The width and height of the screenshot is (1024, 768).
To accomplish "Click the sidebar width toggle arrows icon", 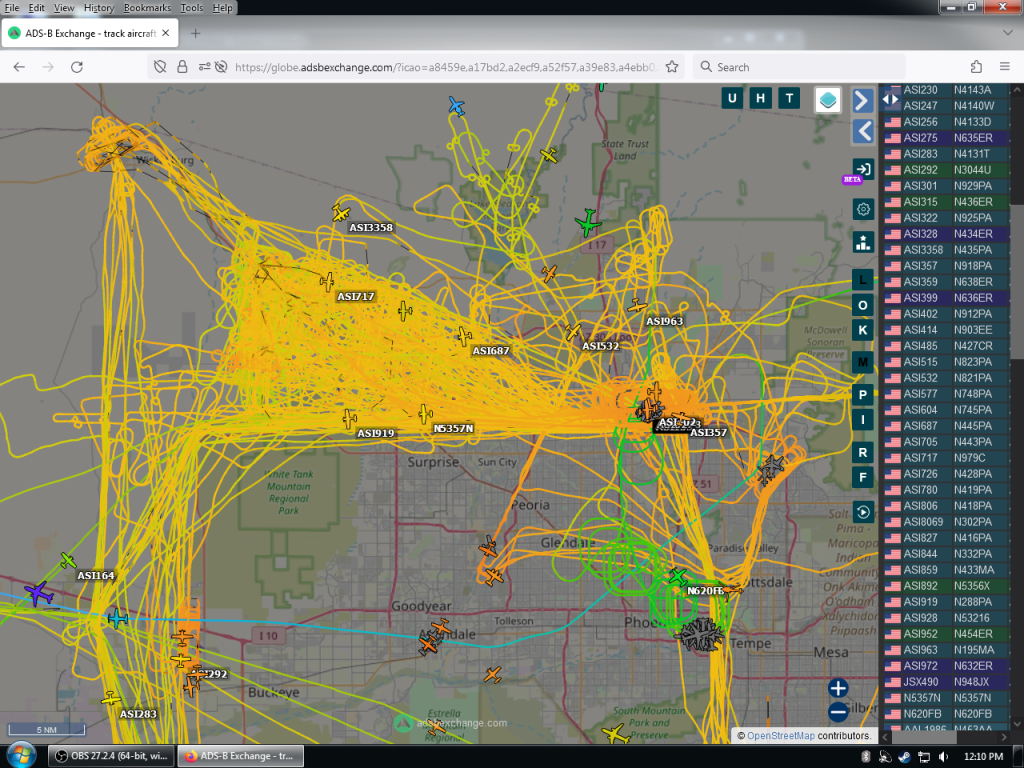I will pos(890,99).
